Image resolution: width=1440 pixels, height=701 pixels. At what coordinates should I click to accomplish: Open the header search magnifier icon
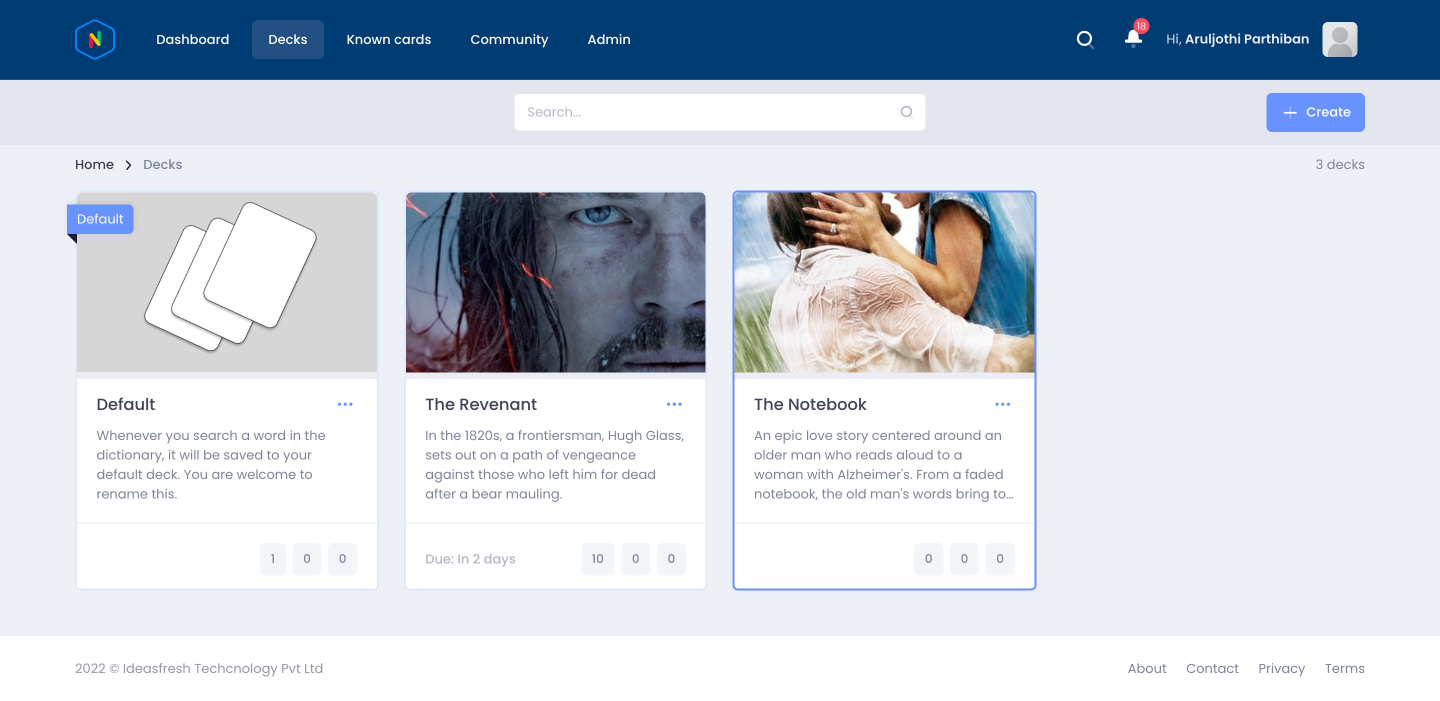click(x=1085, y=40)
